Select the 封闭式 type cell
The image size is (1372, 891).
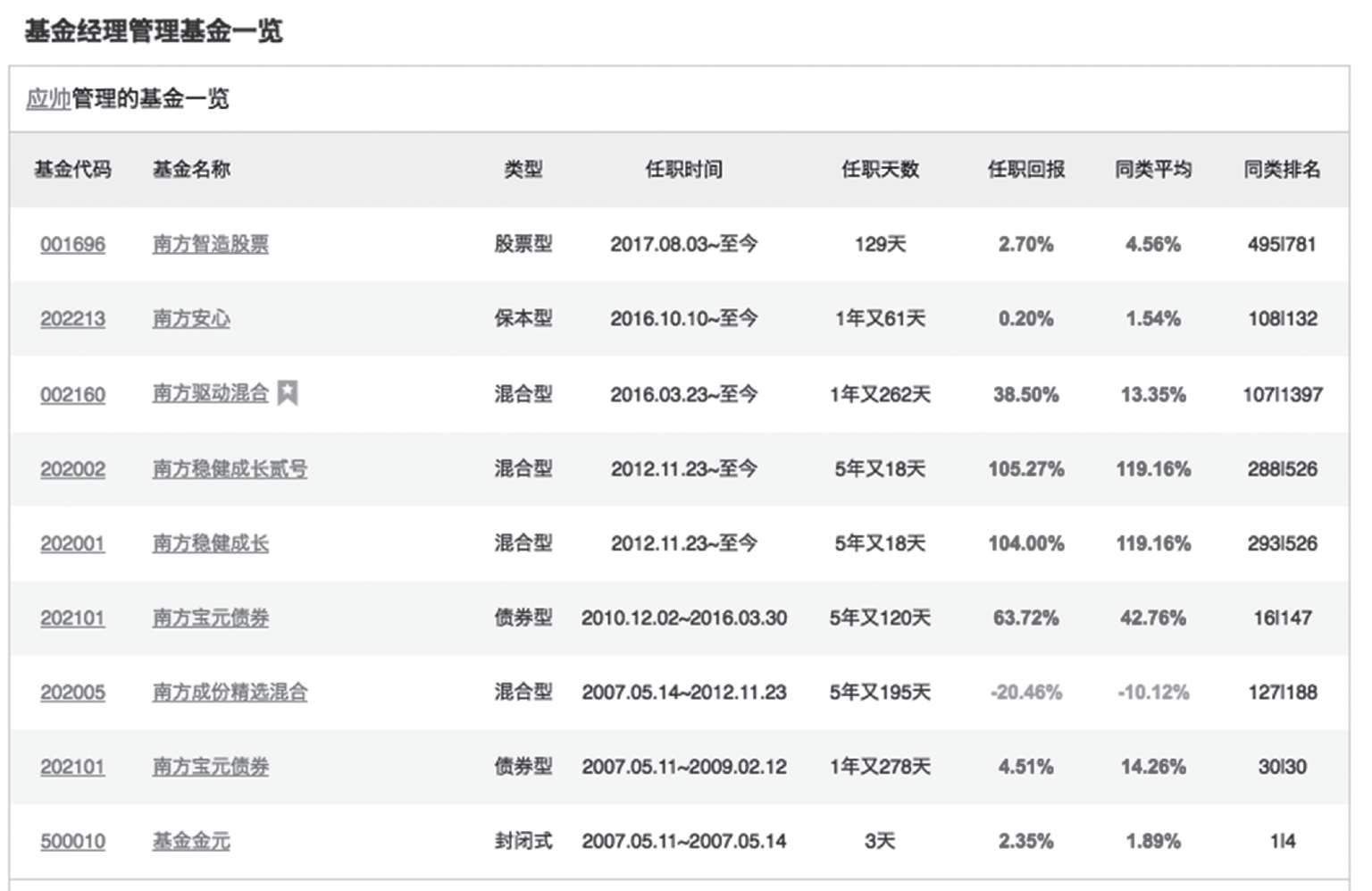pyautogui.click(x=523, y=841)
